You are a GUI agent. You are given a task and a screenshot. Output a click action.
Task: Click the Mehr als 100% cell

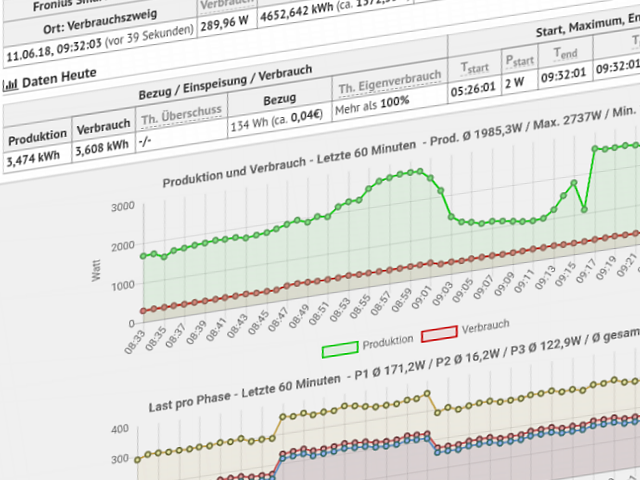coord(372,104)
